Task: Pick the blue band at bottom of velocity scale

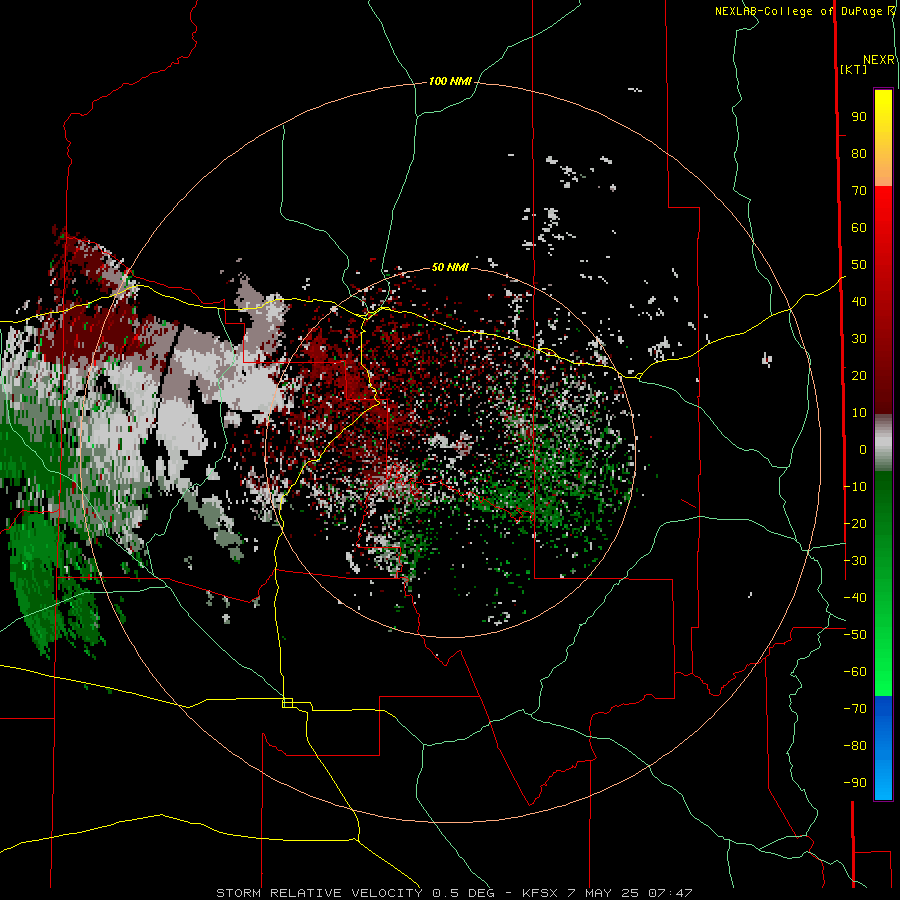Action: [x=883, y=748]
